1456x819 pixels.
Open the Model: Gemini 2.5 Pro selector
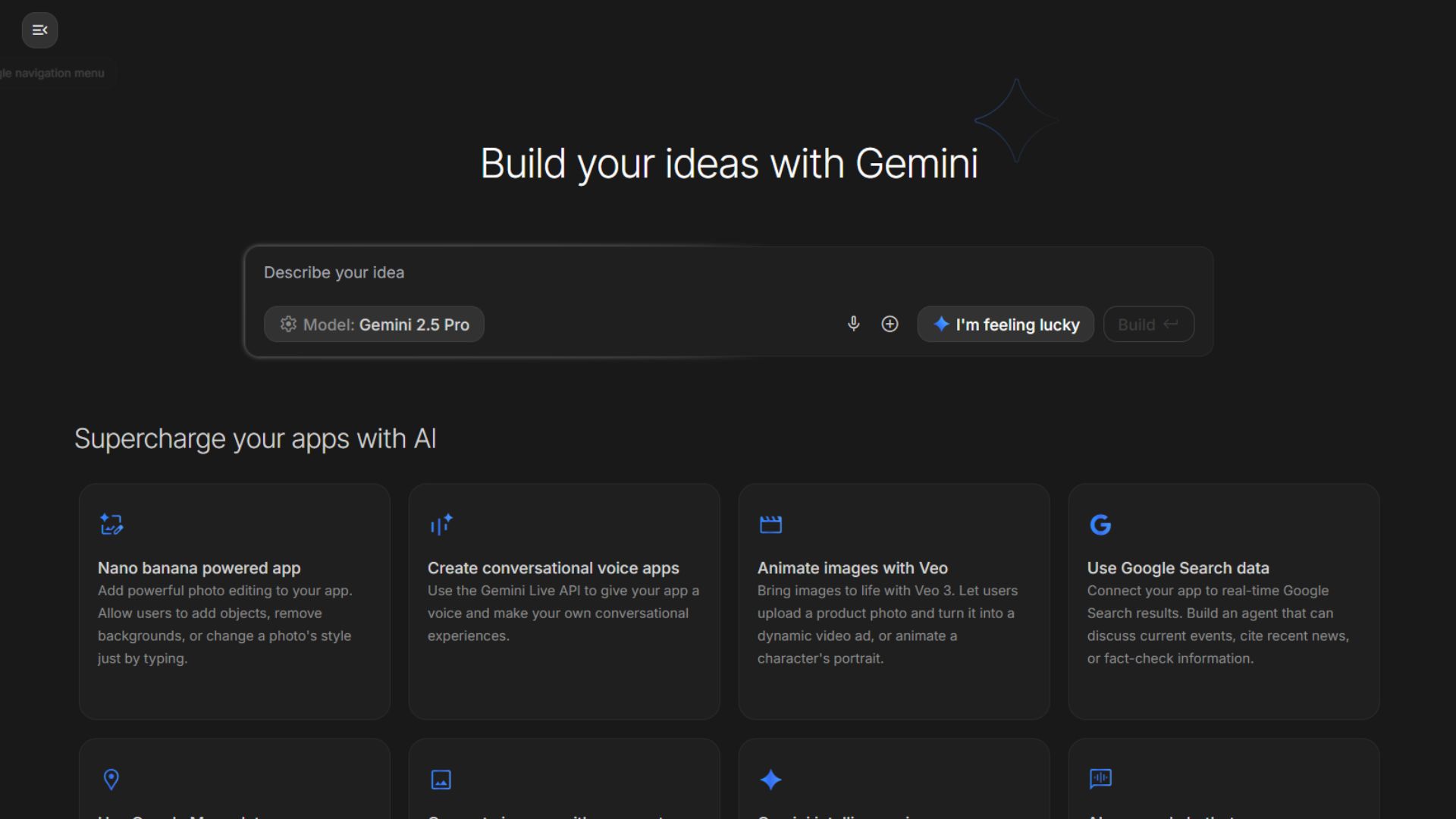374,325
